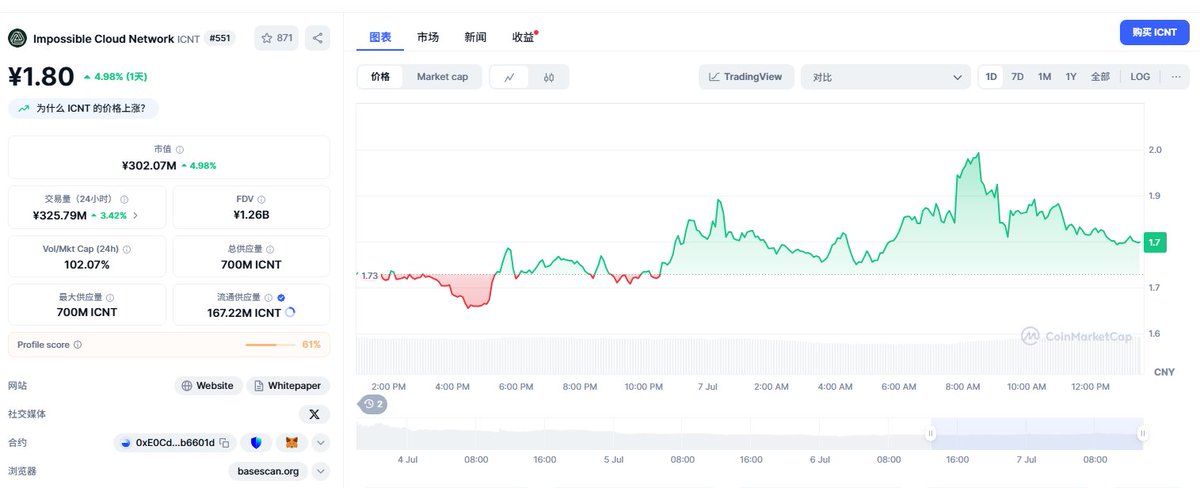The height and width of the screenshot is (488, 1200).
Task: Switch to the 新闻 tab
Action: (x=475, y=37)
